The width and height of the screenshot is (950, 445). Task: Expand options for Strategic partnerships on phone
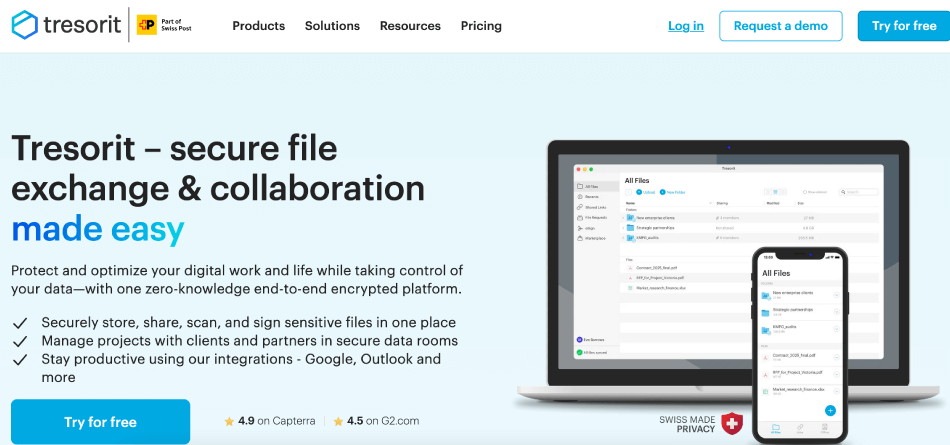[837, 312]
